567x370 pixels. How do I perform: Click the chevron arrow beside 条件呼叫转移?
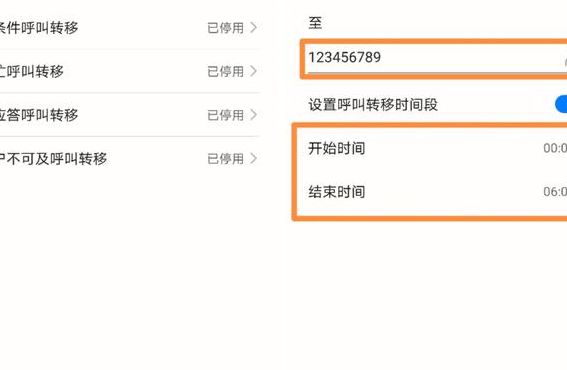[x=253, y=27]
